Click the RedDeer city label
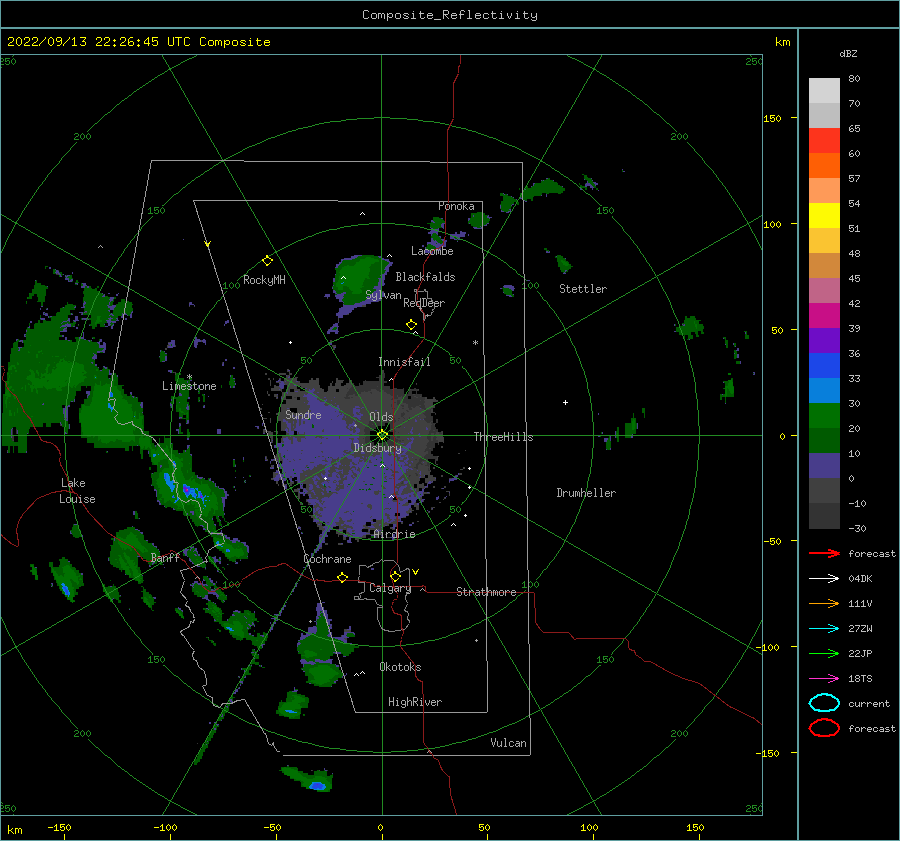The image size is (900, 841). pos(424,303)
